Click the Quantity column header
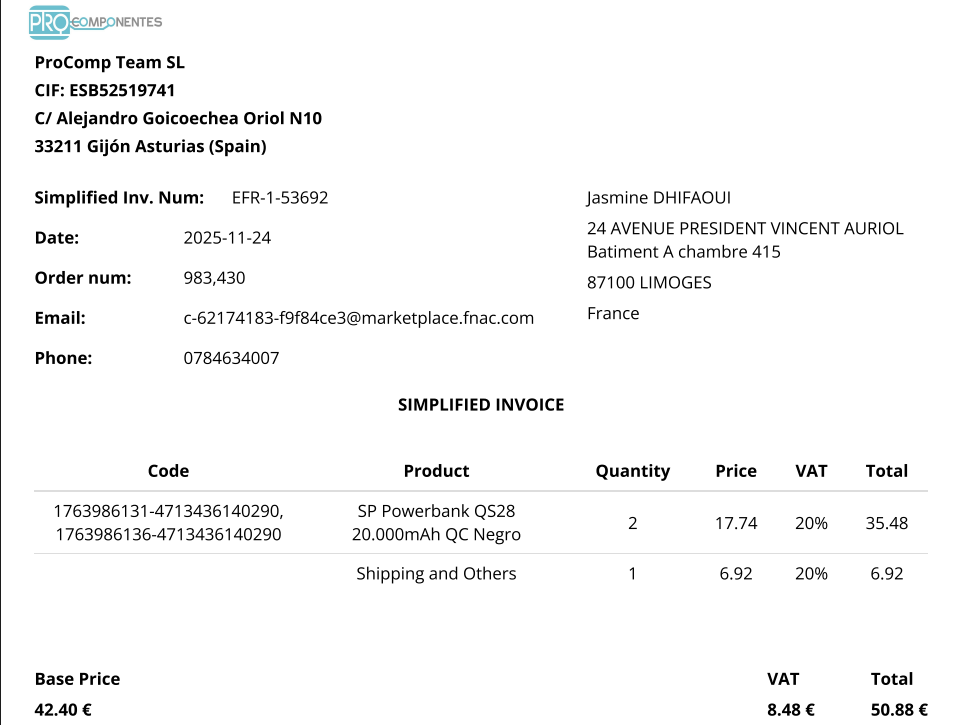 [632, 471]
